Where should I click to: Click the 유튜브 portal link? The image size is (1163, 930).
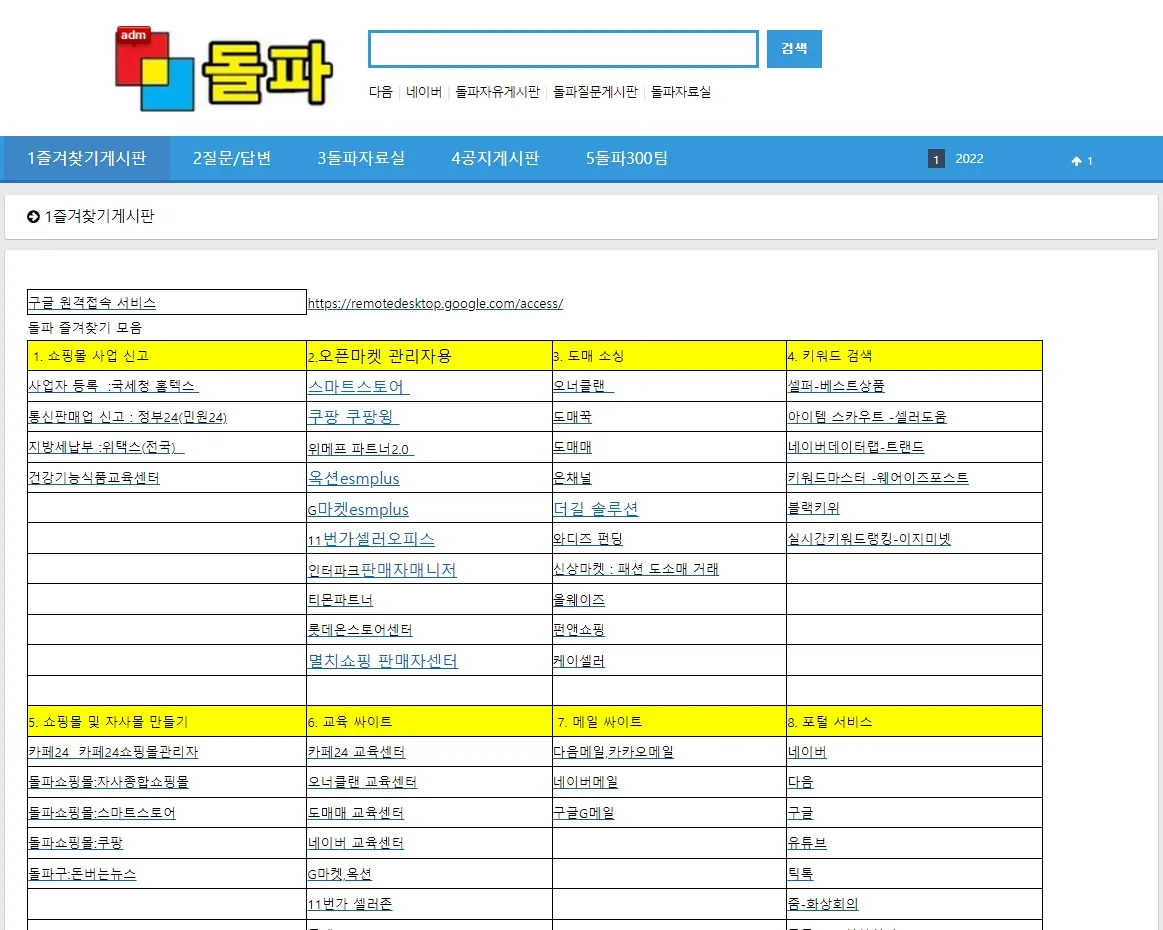pyautogui.click(x=807, y=843)
